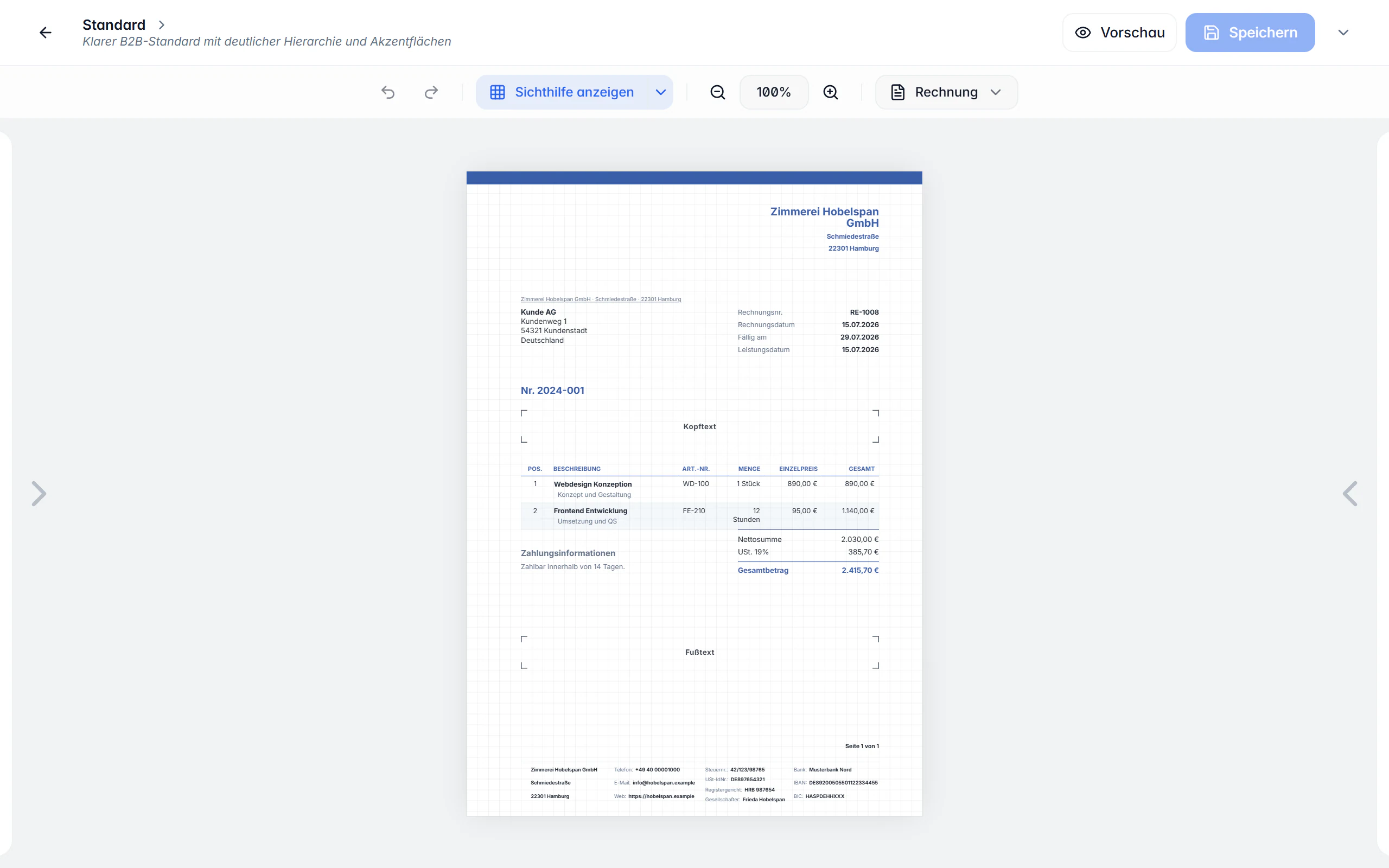Select the blue header accent bar

694,177
